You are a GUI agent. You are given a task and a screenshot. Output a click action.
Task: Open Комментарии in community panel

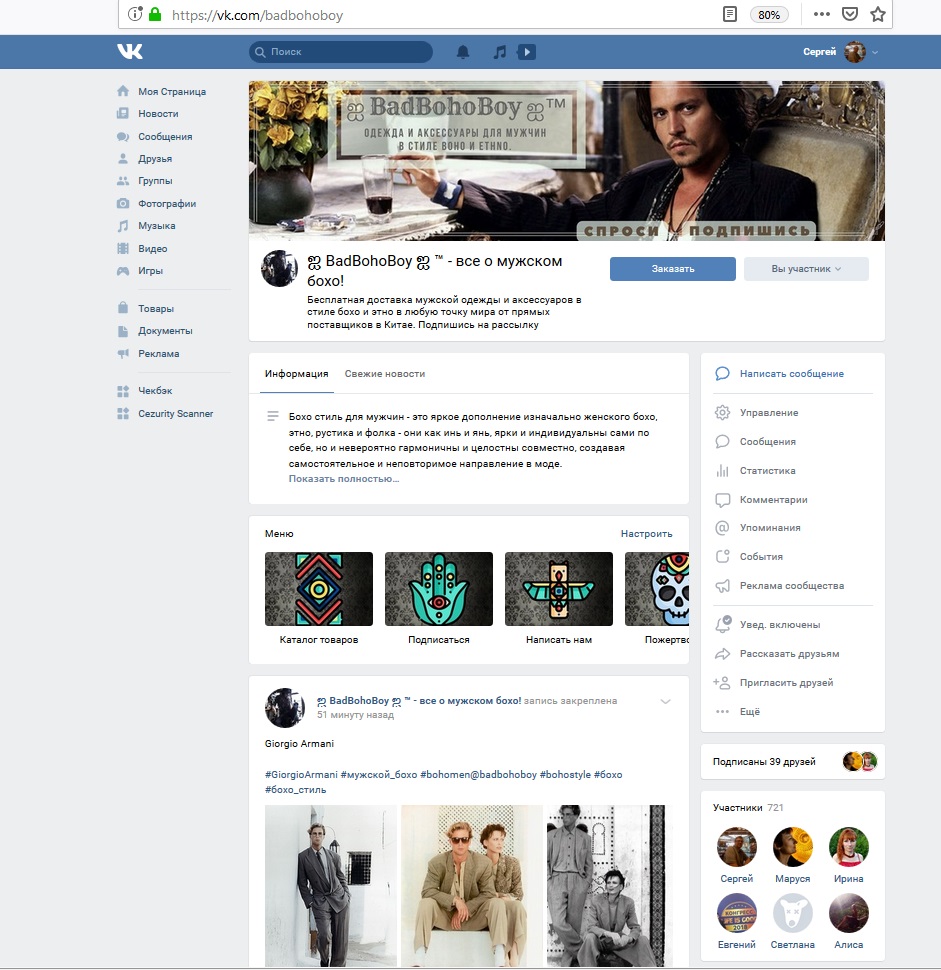point(773,499)
